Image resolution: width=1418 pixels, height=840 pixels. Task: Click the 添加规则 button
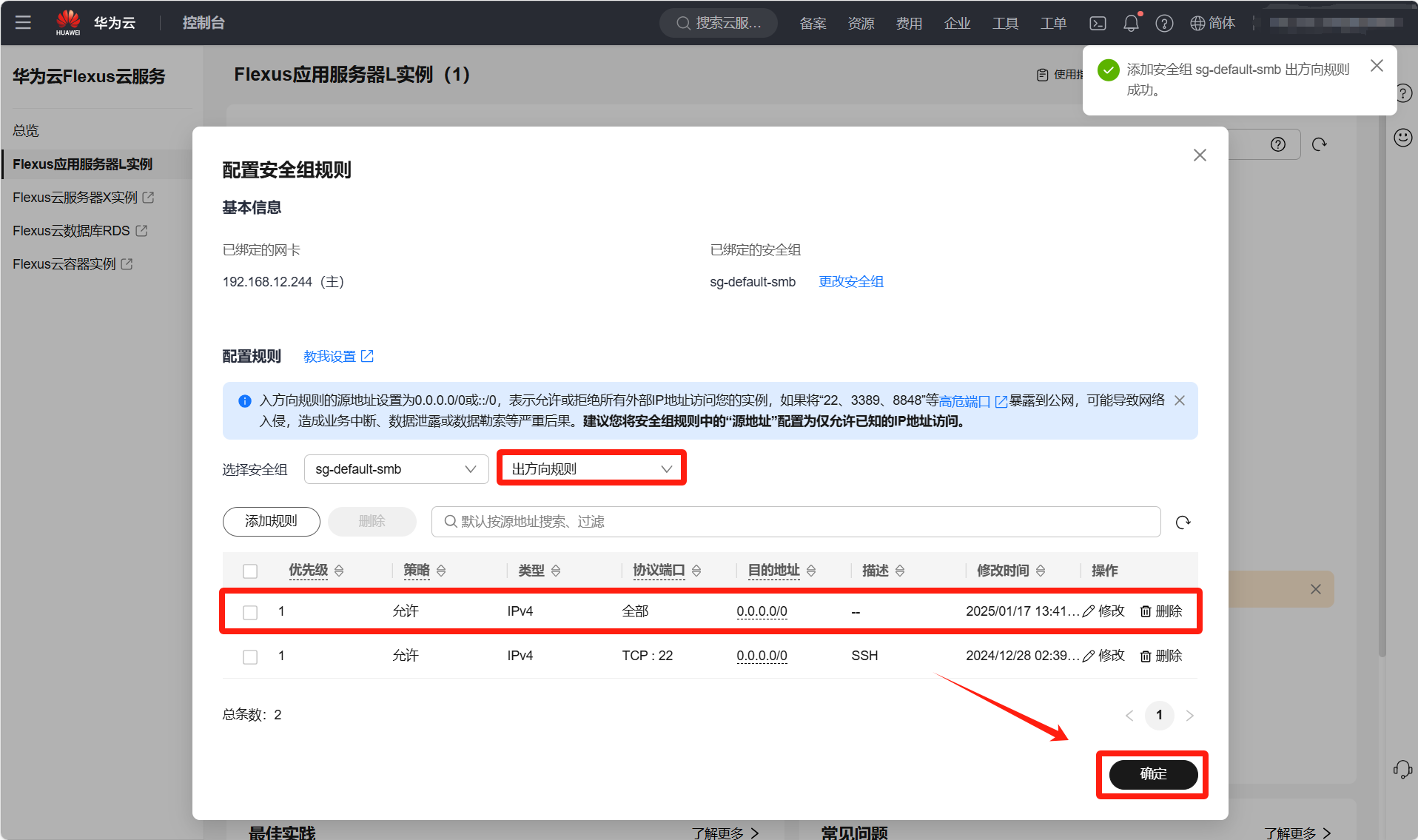pyautogui.click(x=271, y=522)
